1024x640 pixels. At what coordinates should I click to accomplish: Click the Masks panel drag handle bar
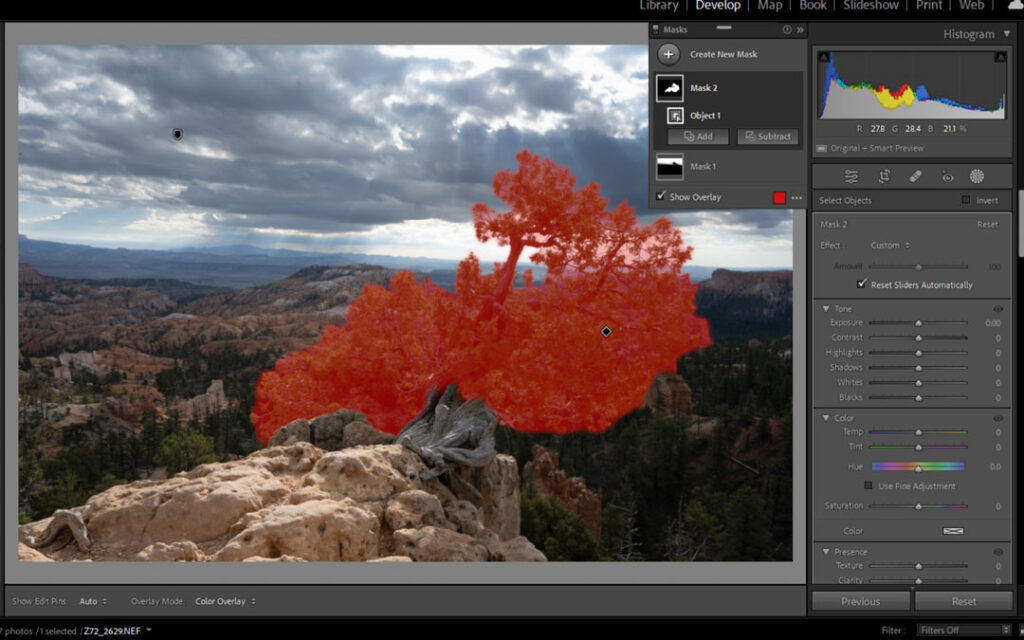[724, 28]
